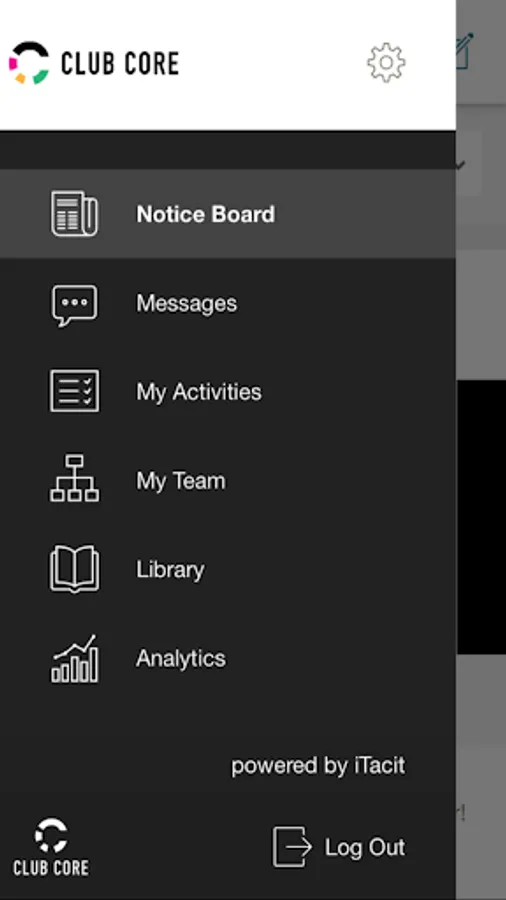Click the Library open book icon

click(75, 569)
